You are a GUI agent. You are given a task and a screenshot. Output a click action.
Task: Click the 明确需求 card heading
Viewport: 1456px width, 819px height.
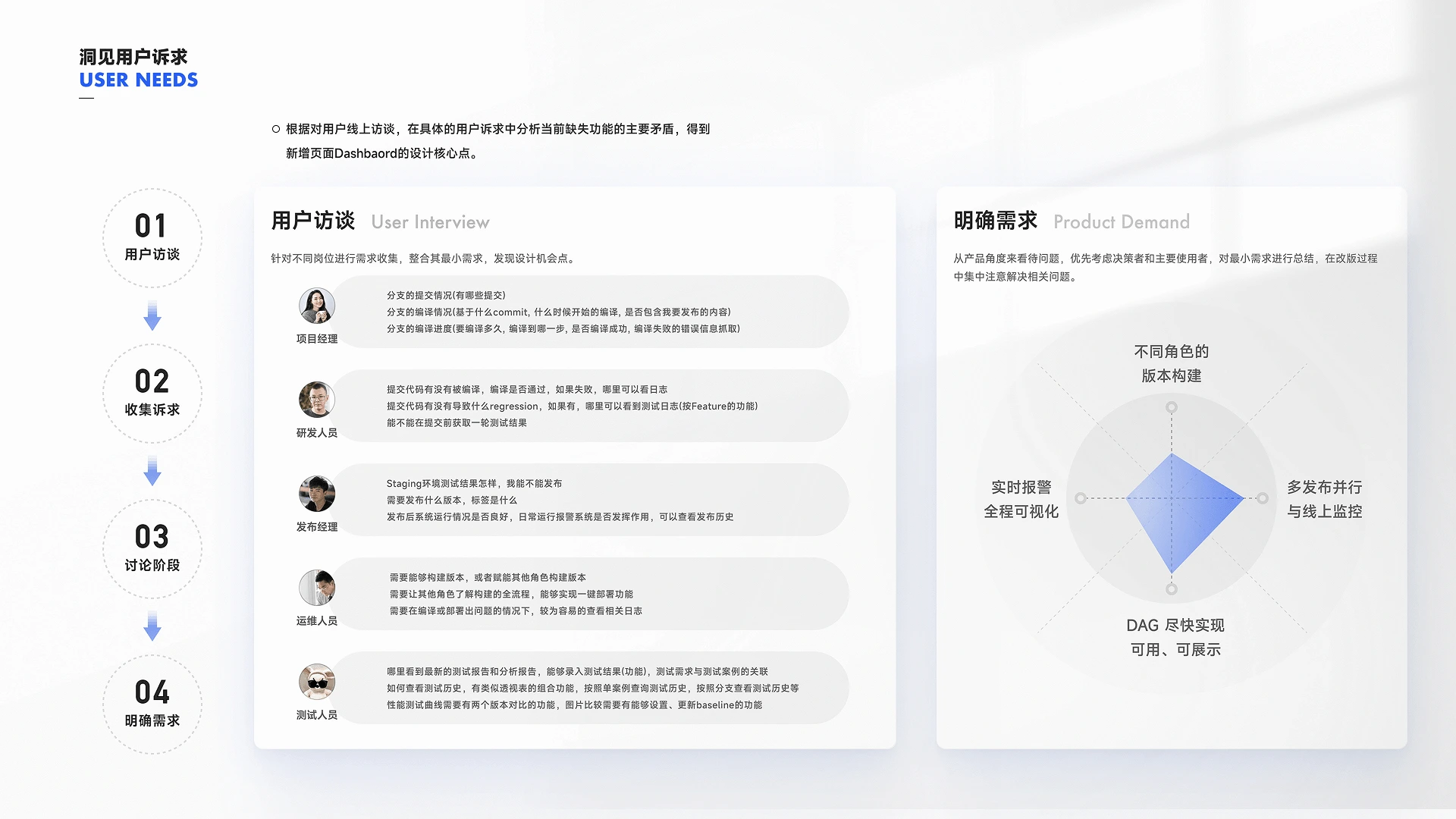tap(996, 221)
